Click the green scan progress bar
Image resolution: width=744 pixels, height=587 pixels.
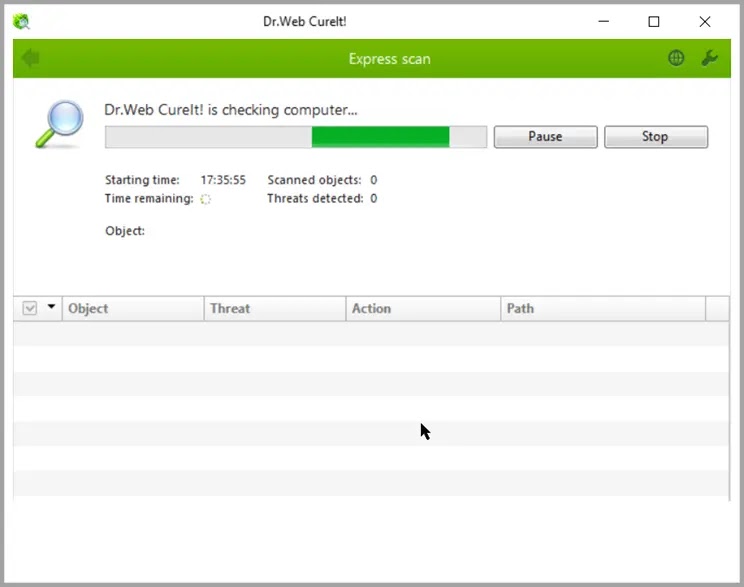click(296, 137)
